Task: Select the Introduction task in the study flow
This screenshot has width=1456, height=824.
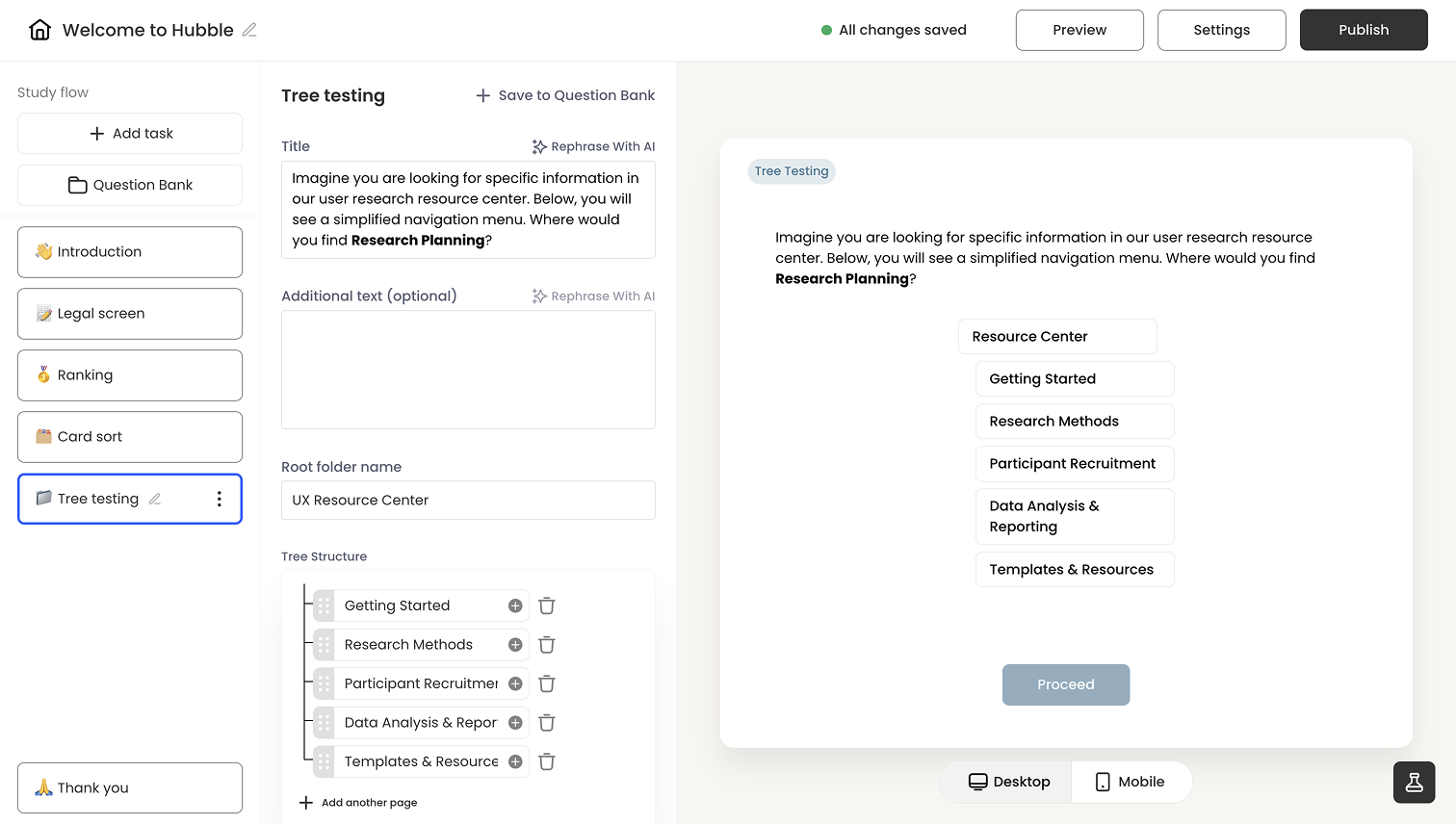Action: point(130,251)
